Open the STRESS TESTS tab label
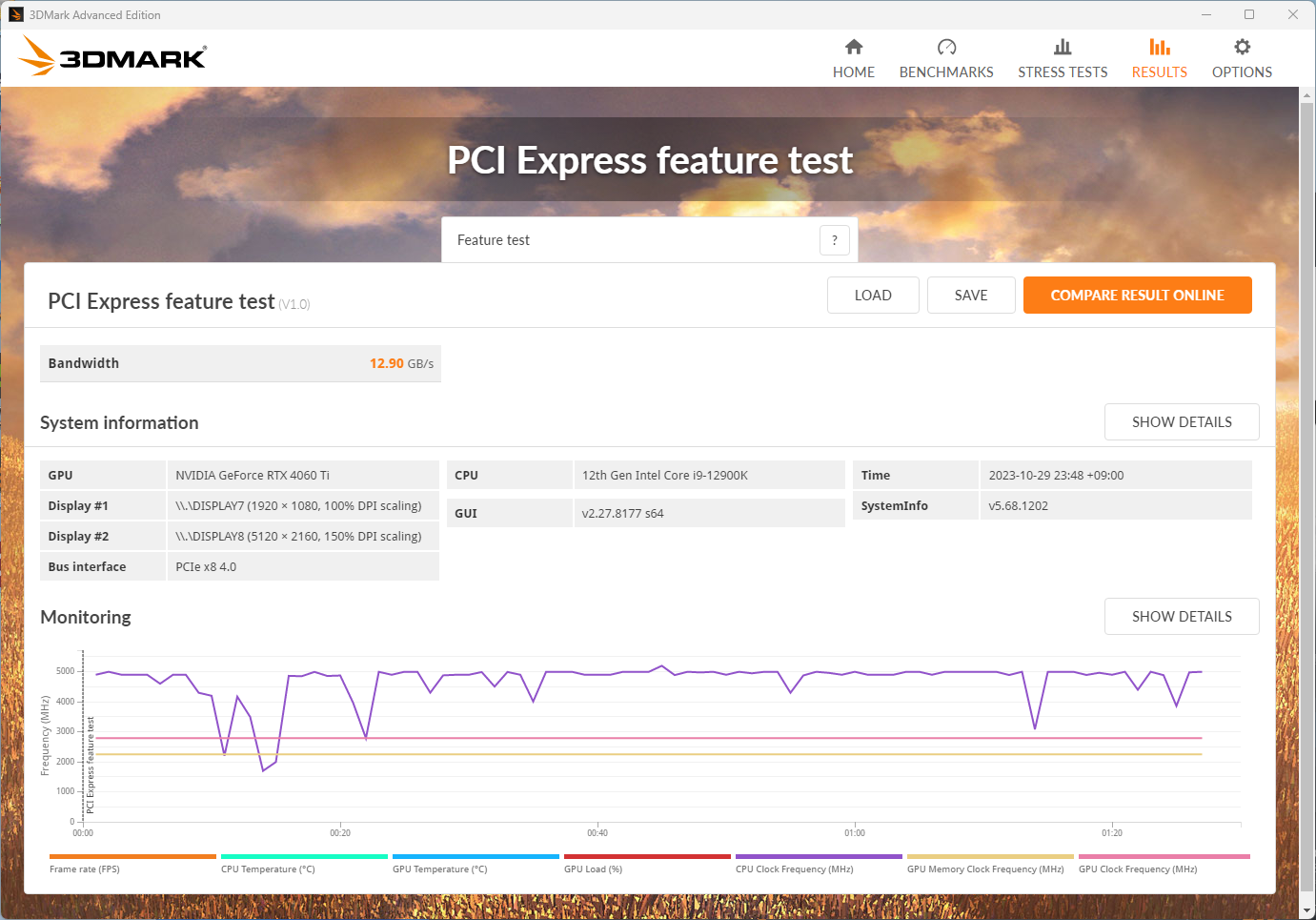This screenshot has height=920, width=1316. point(1063,72)
